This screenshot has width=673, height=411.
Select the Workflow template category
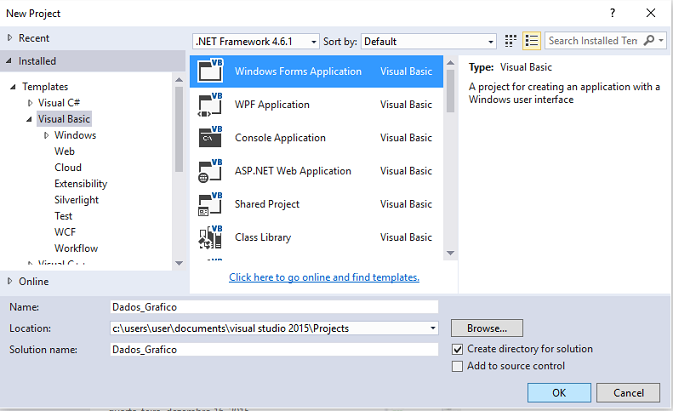coord(76,248)
